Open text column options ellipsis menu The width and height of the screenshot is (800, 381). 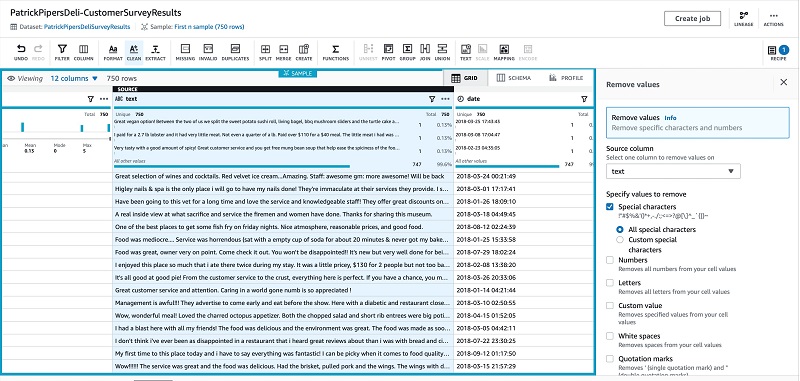tap(445, 99)
